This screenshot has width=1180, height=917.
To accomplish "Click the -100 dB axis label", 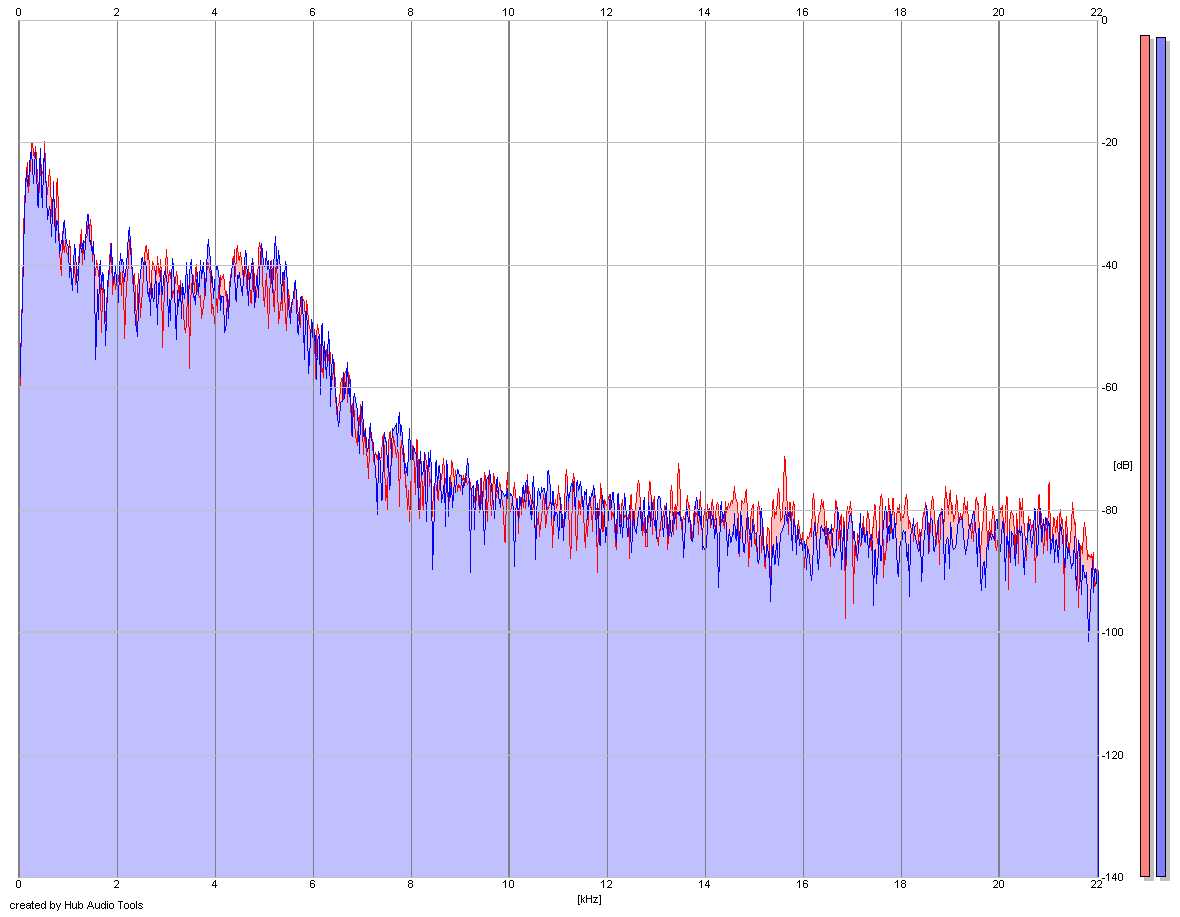I will pyautogui.click(x=1112, y=632).
